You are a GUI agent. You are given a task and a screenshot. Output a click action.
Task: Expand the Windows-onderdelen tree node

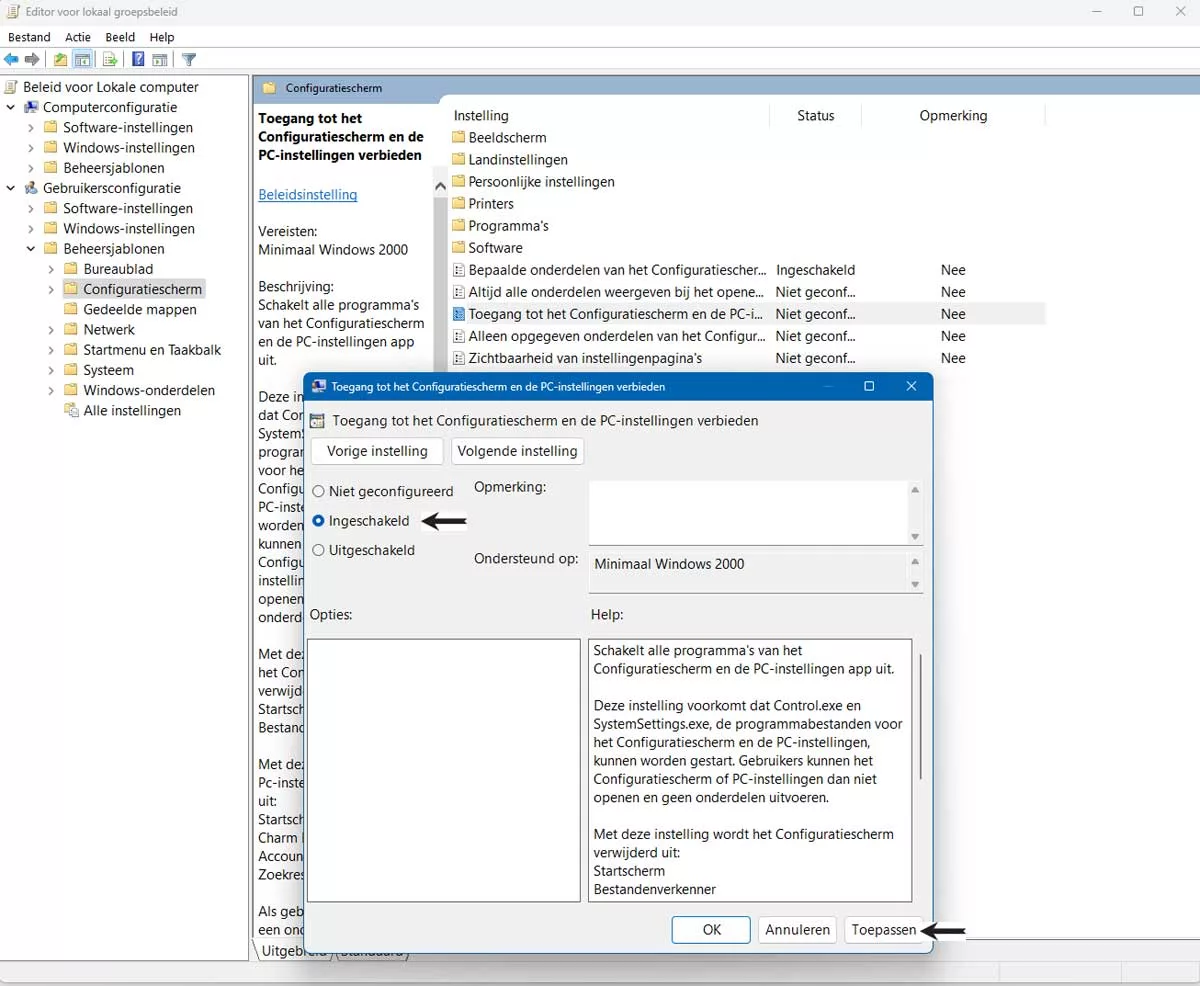(x=51, y=390)
